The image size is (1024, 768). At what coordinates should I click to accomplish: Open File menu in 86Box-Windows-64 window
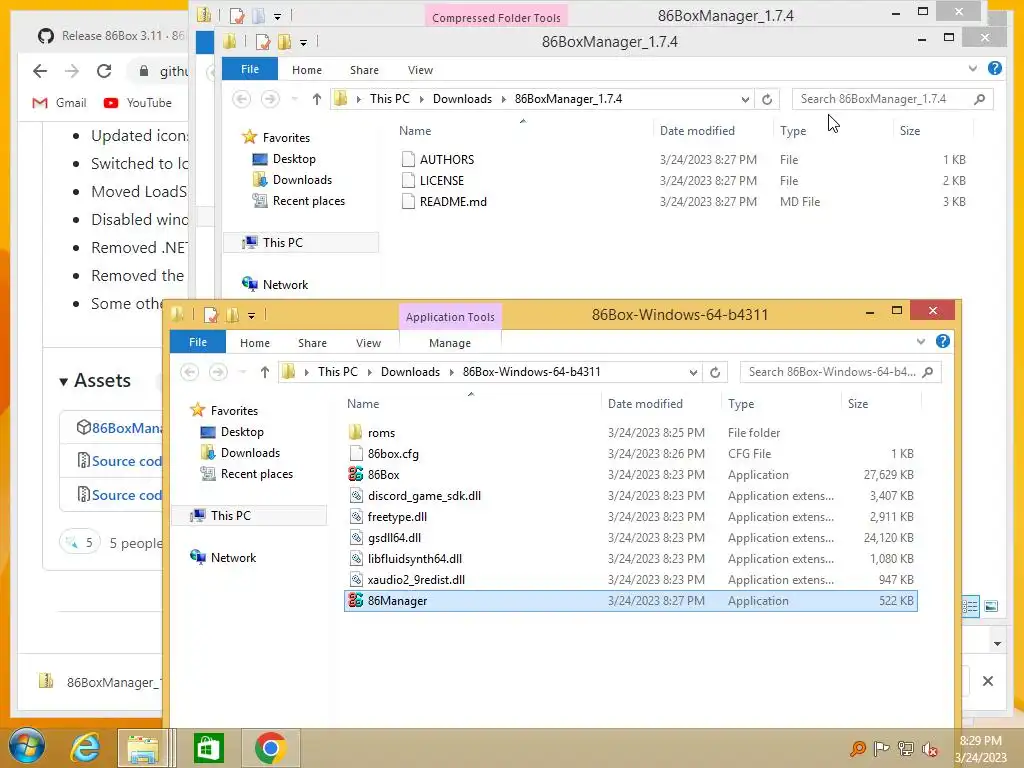pos(198,342)
